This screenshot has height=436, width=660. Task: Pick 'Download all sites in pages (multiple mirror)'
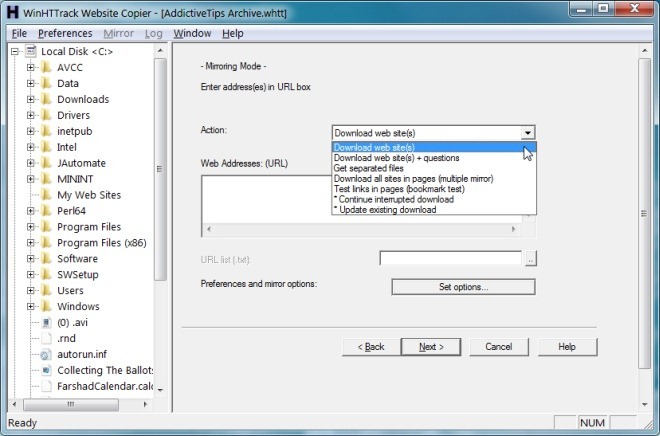pos(434,179)
